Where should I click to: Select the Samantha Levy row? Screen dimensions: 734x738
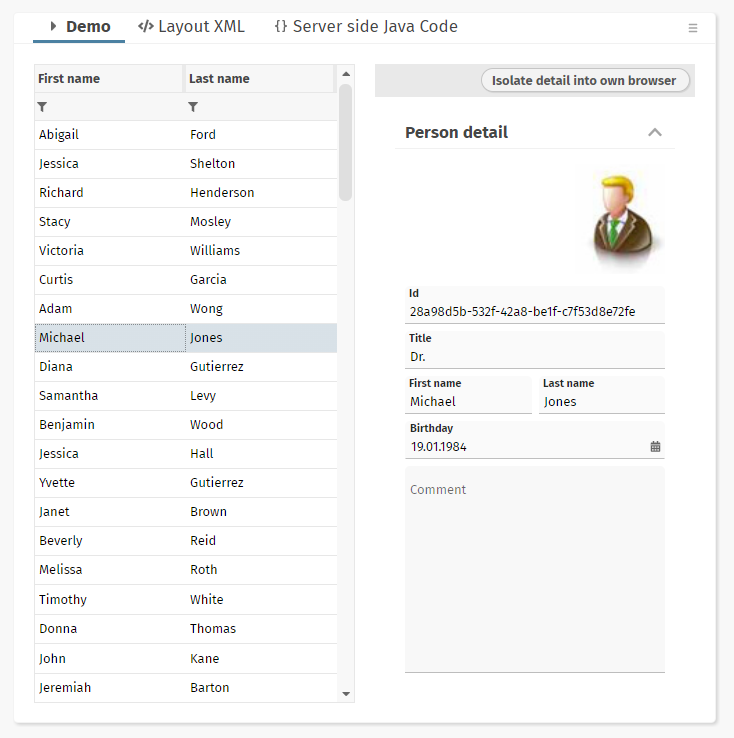point(185,396)
